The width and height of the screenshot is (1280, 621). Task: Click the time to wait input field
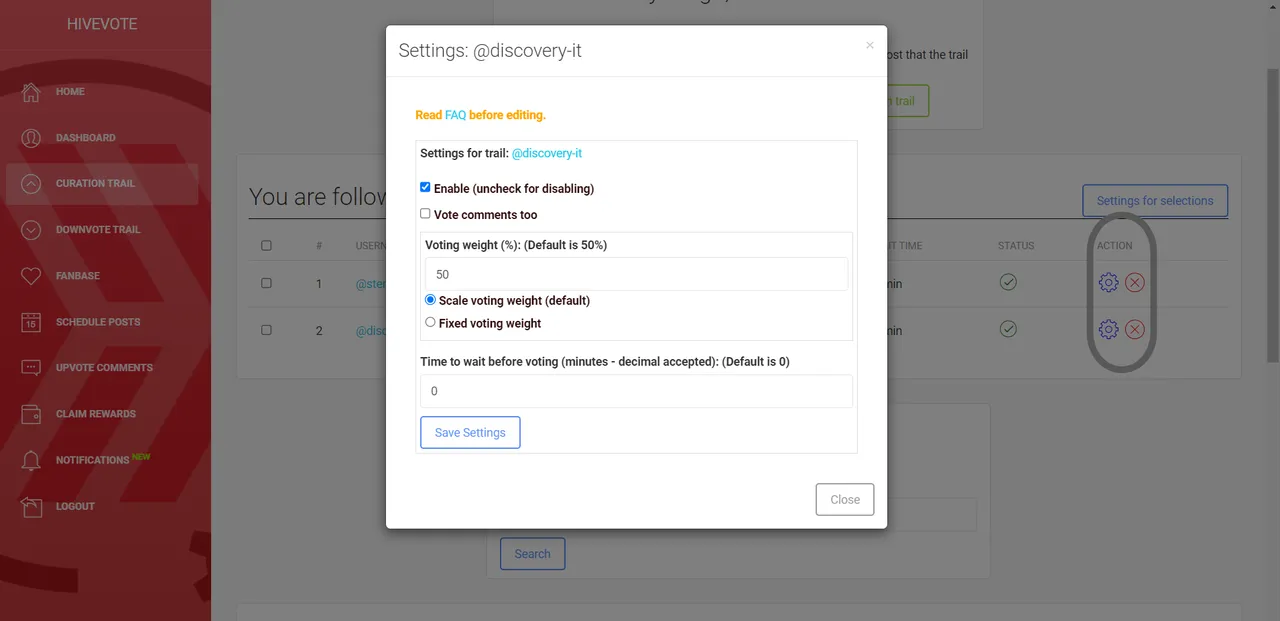click(x=636, y=391)
